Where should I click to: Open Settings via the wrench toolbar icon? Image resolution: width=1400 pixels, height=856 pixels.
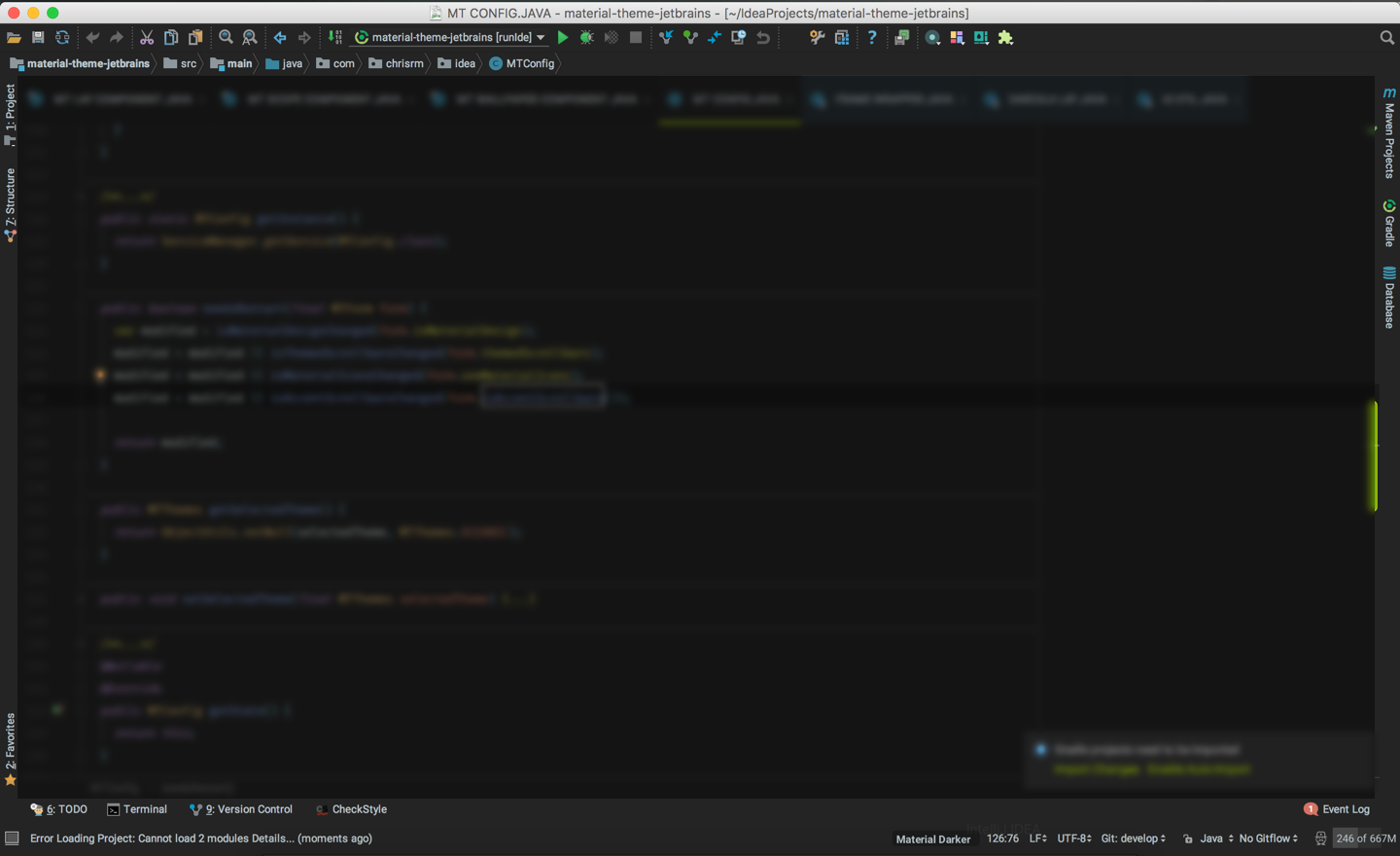click(x=817, y=37)
